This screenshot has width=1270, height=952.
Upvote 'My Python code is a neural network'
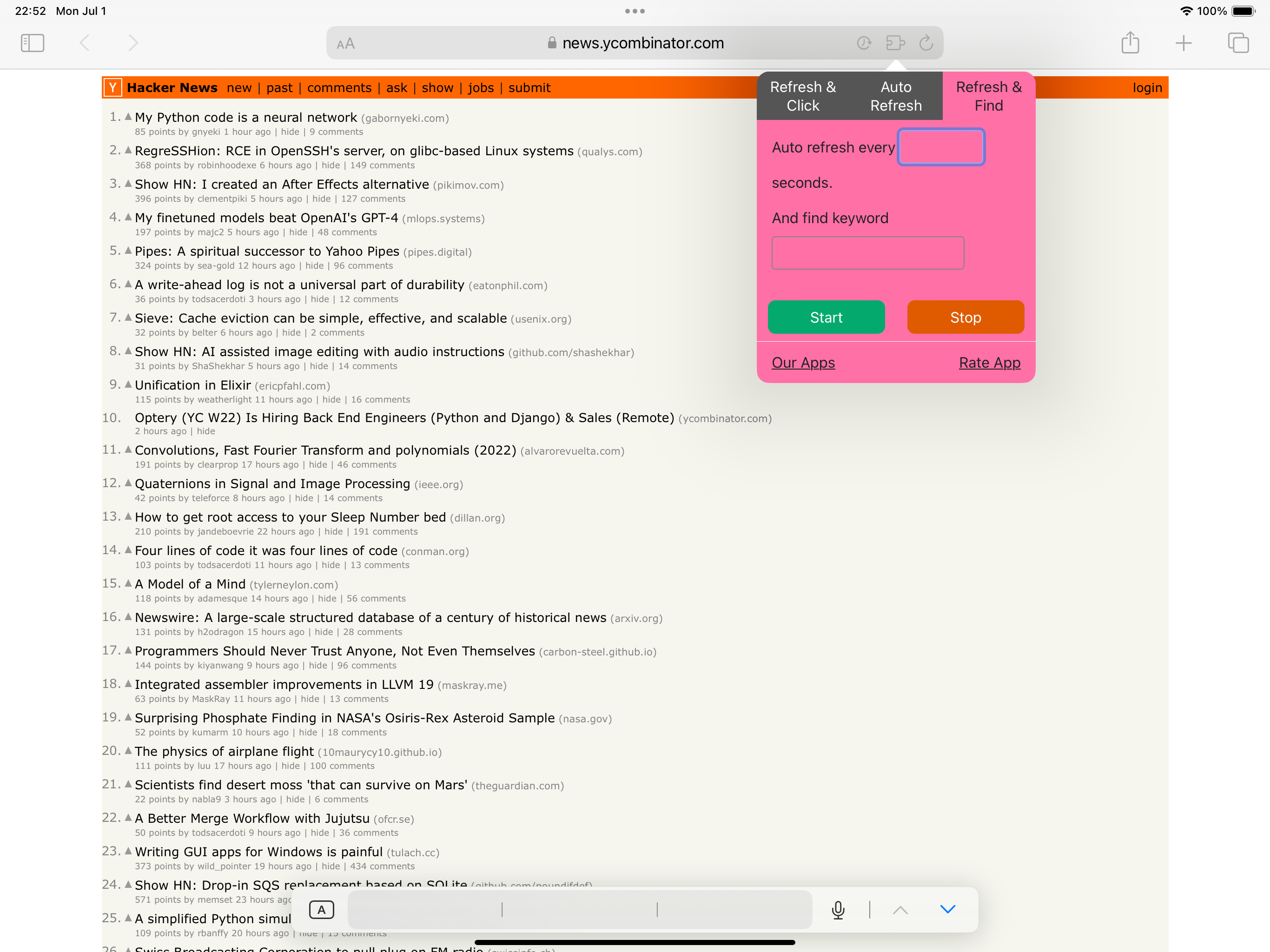[x=128, y=117]
